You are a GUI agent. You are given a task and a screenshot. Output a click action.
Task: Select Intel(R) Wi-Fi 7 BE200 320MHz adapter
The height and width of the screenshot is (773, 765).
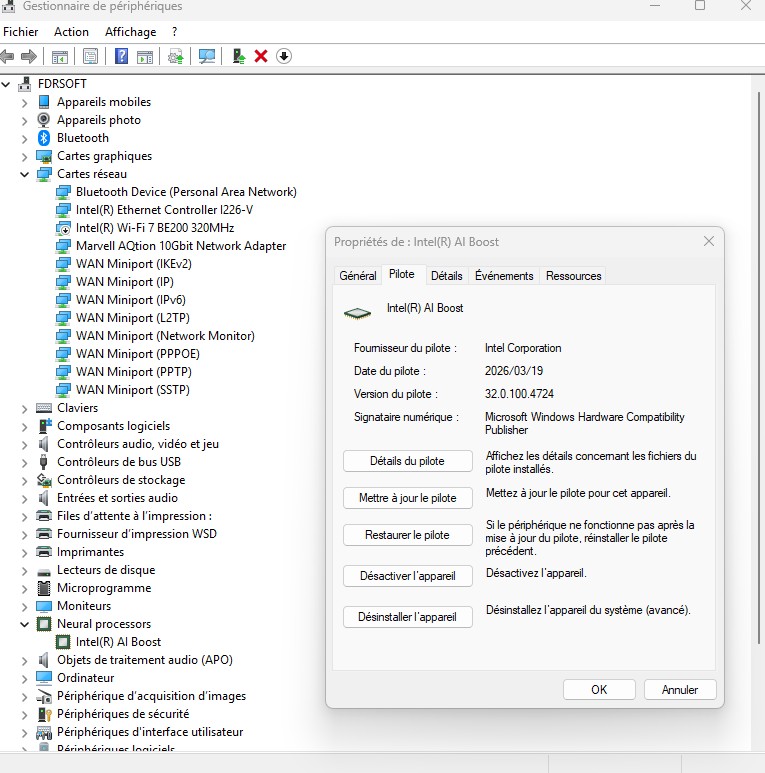click(x=154, y=228)
